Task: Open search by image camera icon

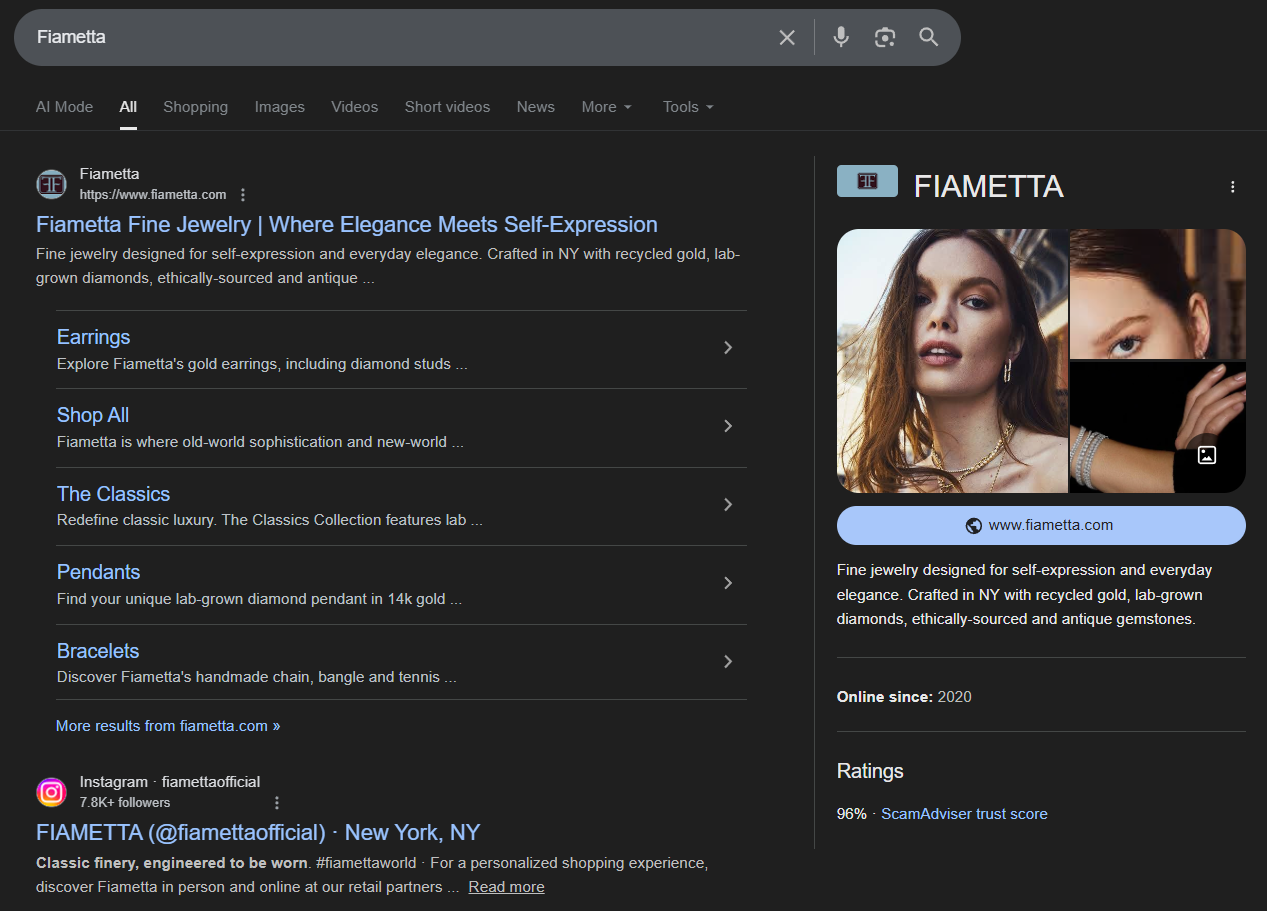Action: 885,37
